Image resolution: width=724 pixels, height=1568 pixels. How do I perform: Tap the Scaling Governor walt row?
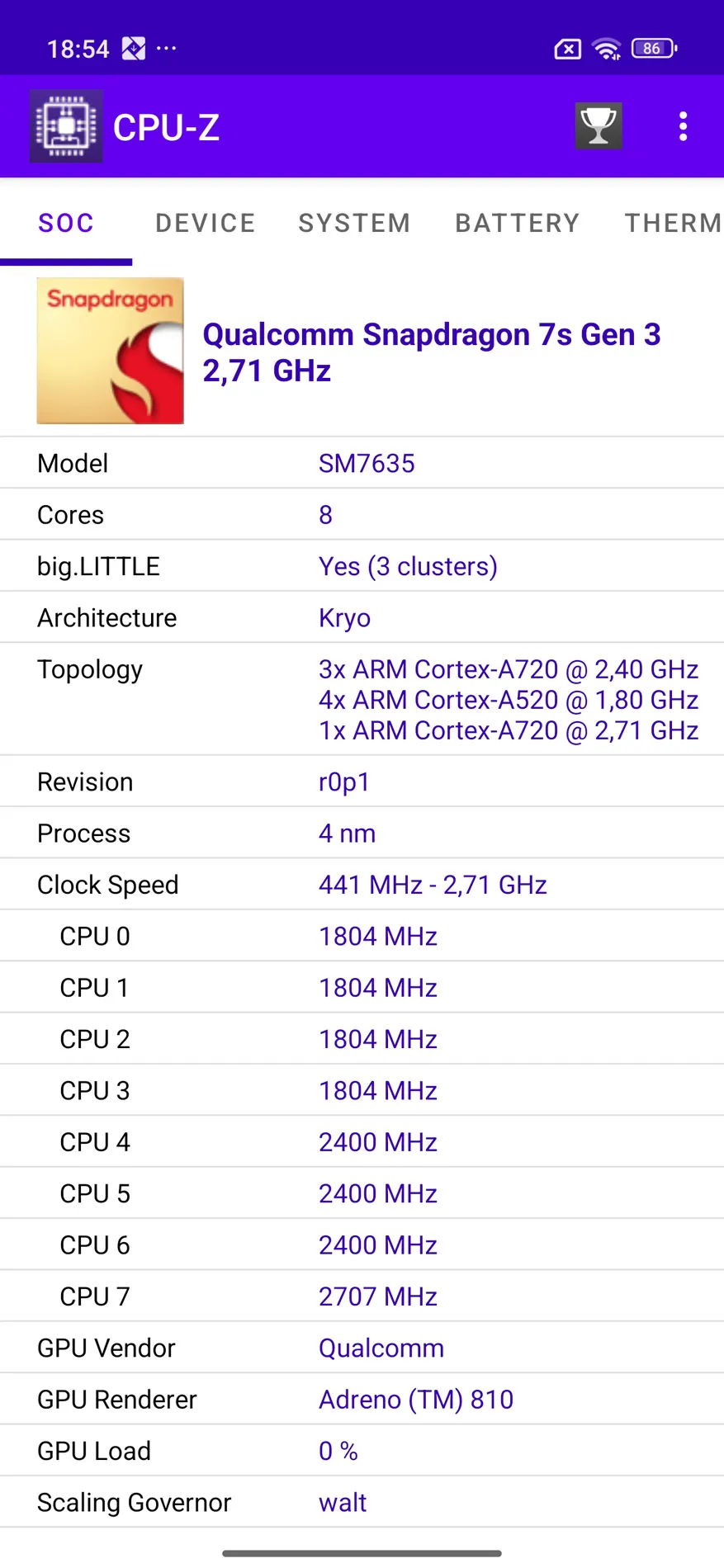[362, 1502]
